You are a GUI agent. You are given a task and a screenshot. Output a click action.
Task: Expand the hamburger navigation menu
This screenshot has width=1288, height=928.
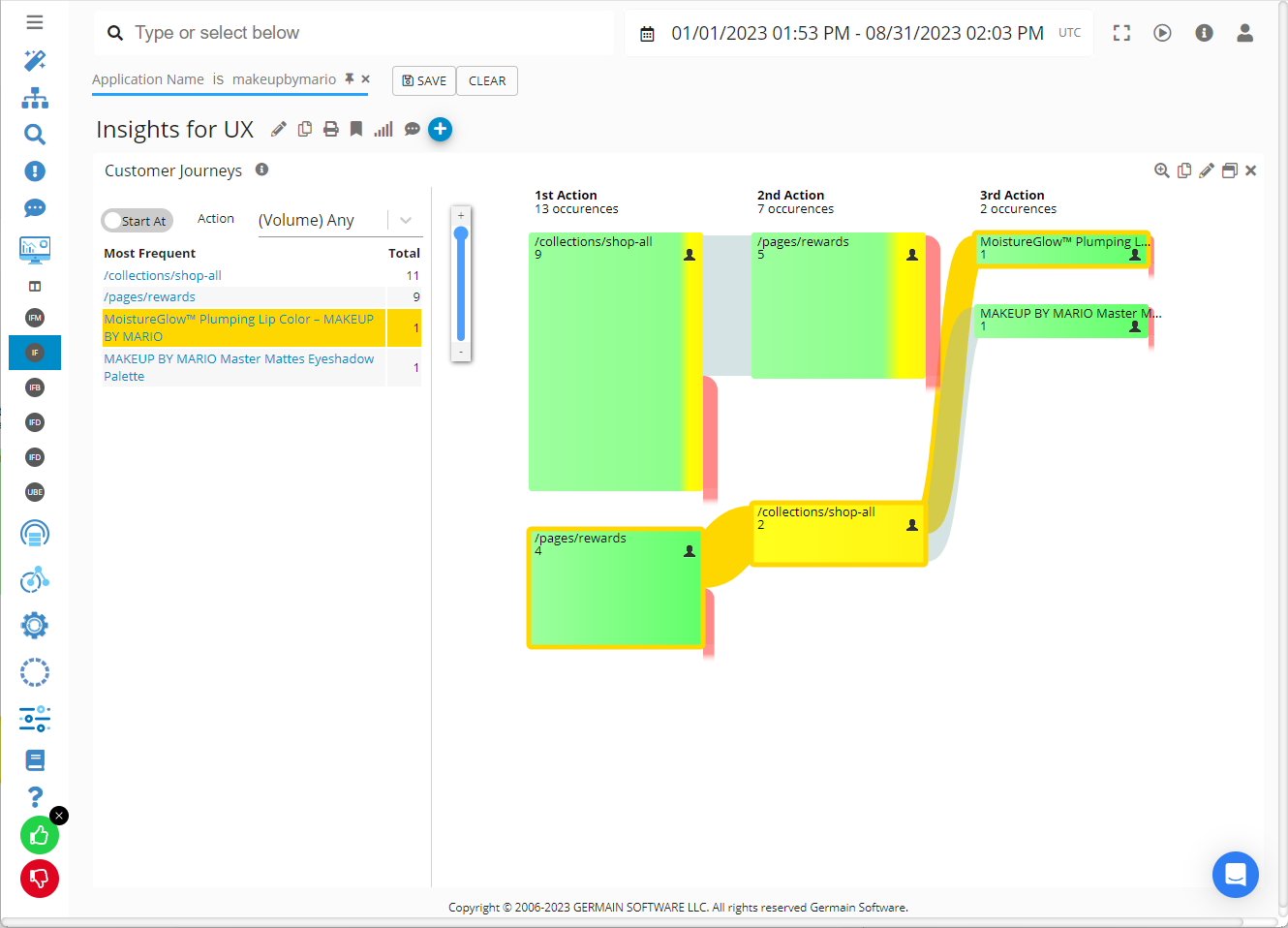tap(35, 21)
